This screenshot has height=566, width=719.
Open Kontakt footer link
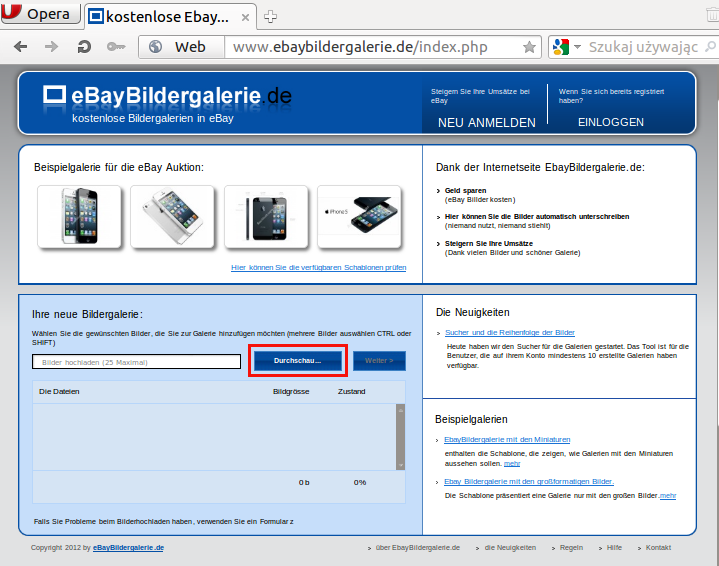tap(658, 548)
